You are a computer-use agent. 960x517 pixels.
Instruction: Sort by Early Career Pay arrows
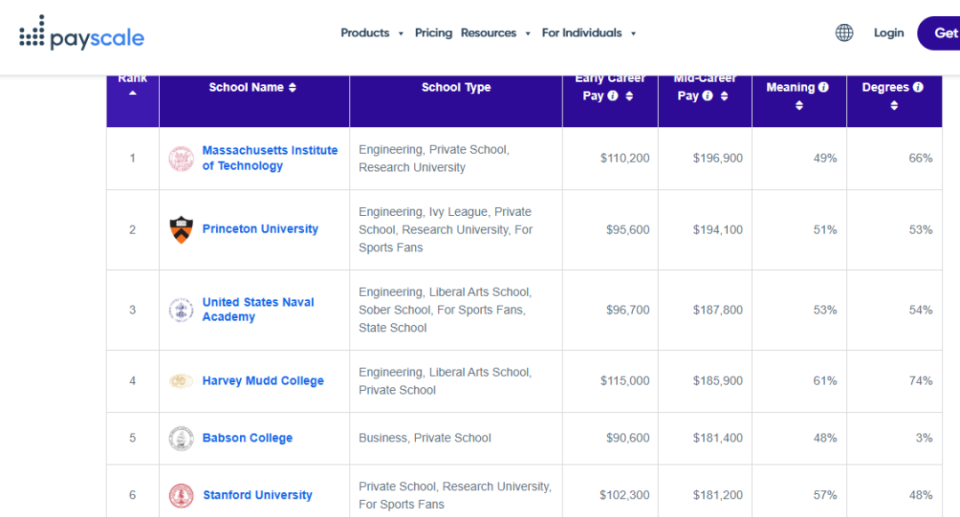[629, 96]
